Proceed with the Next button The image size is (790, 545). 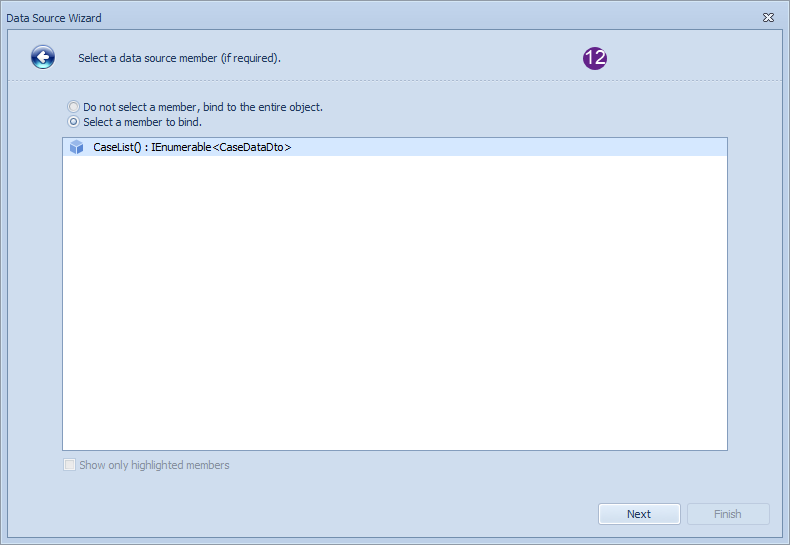click(639, 514)
